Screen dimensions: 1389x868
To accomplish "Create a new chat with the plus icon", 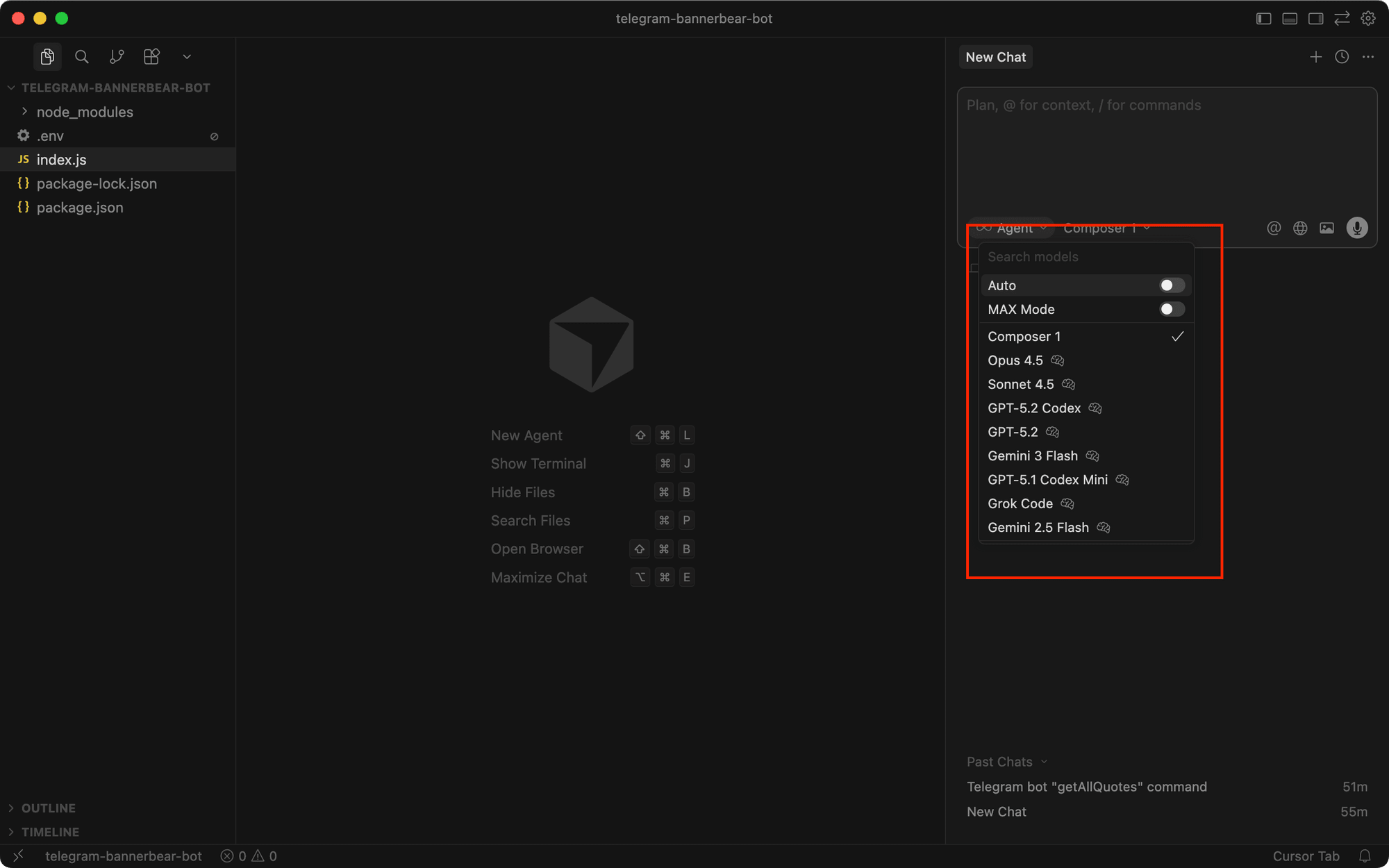I will [x=1315, y=56].
